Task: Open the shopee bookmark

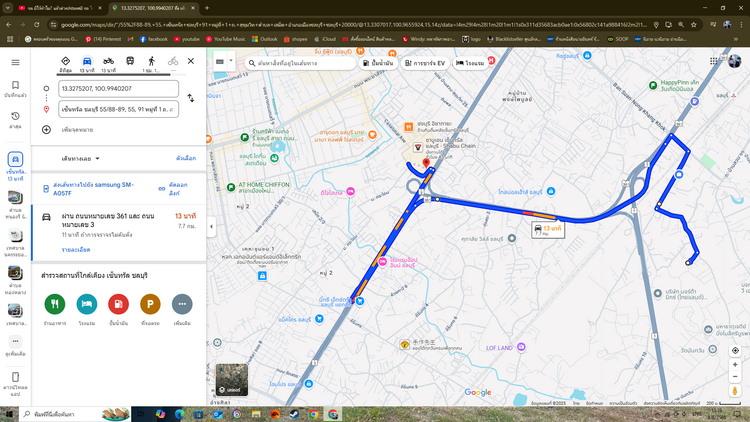Action: pos(296,39)
